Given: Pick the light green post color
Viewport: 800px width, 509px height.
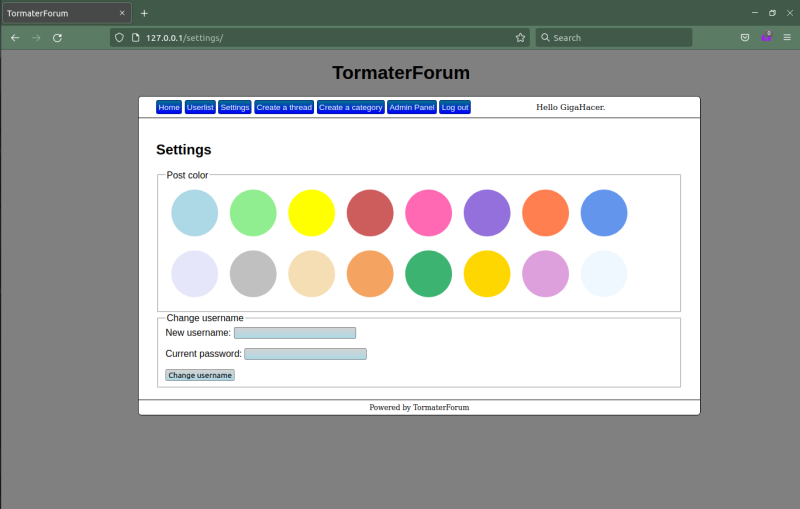Looking at the screenshot, I should [253, 213].
